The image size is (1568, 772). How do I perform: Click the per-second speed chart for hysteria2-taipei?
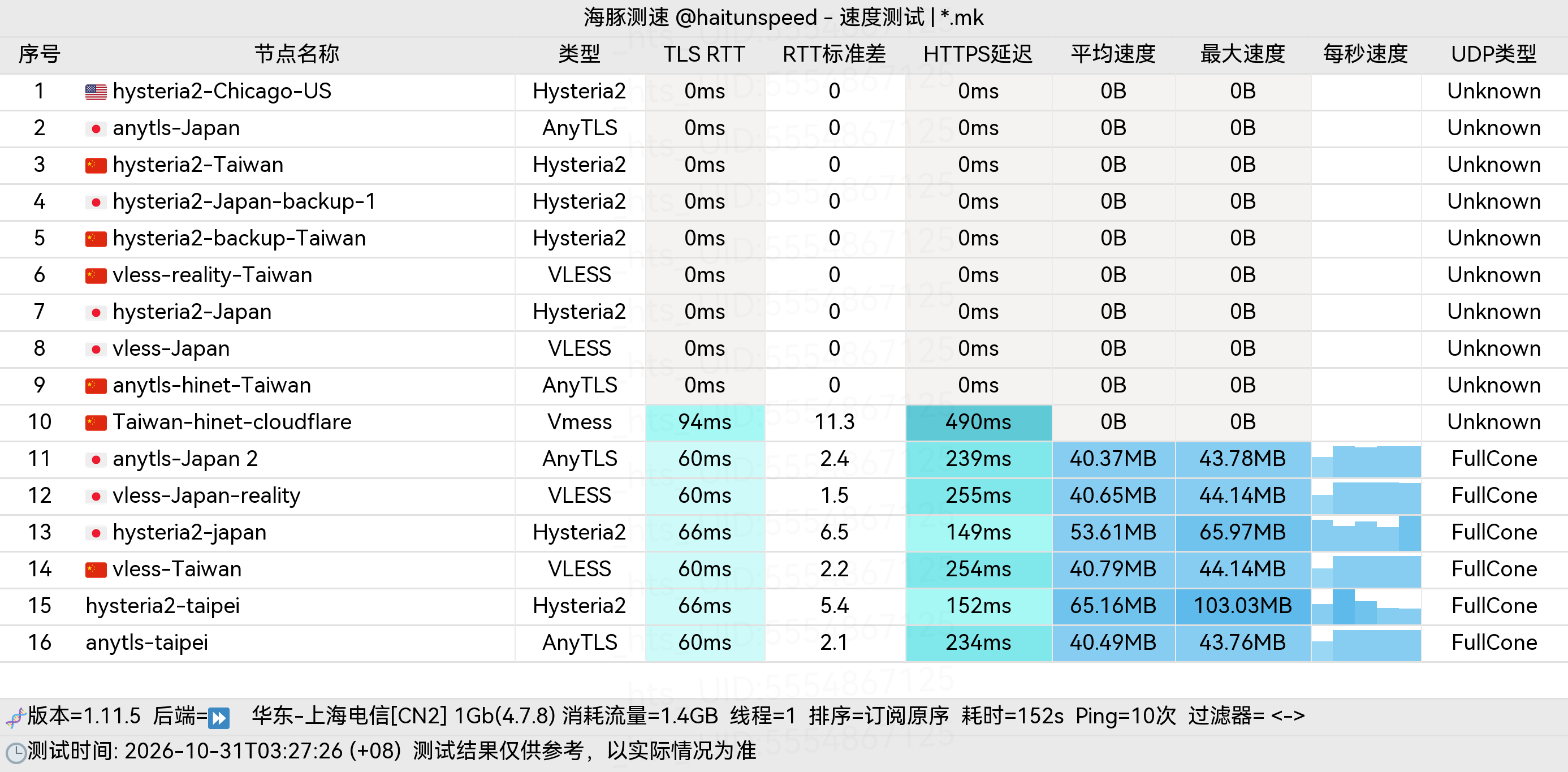[x=1366, y=606]
